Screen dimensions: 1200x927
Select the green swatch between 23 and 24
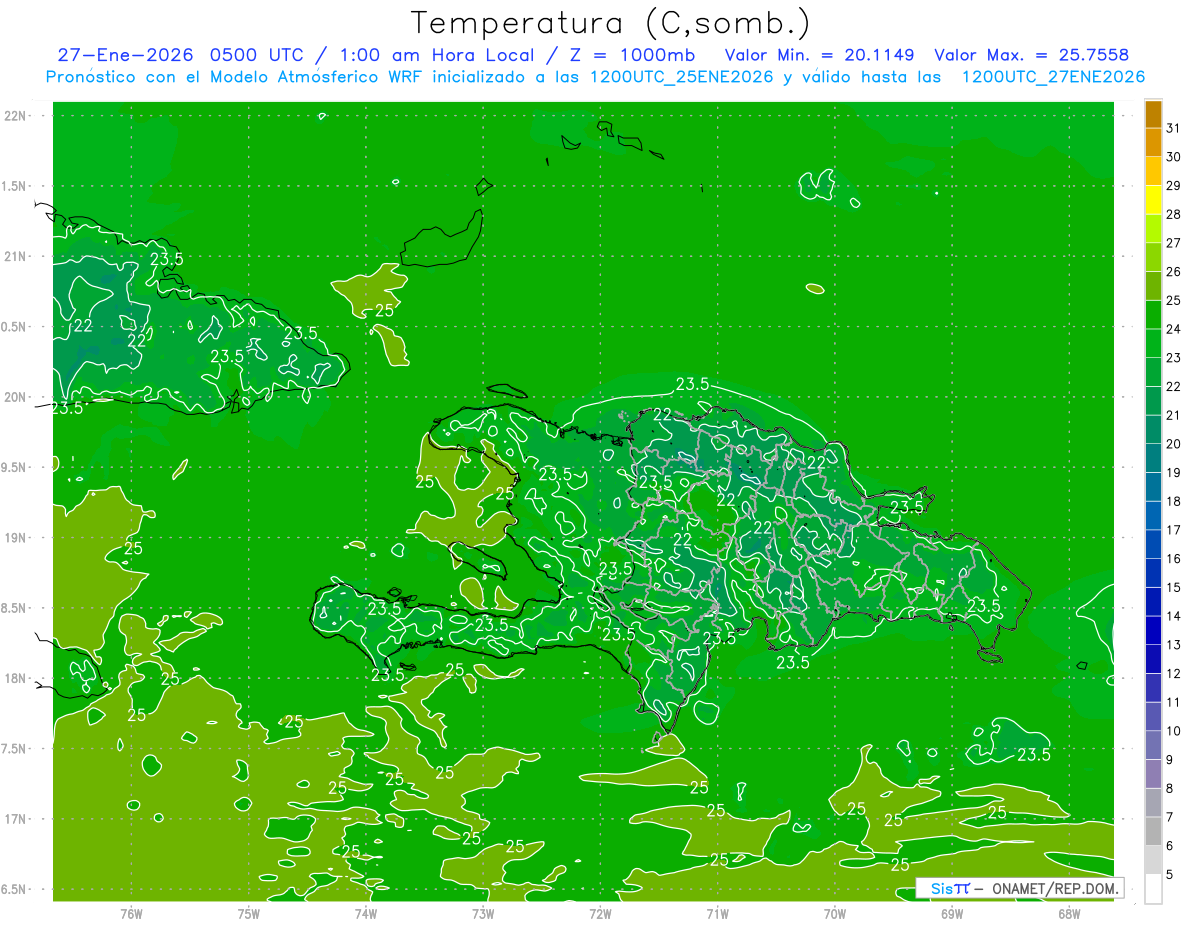(x=1153, y=343)
